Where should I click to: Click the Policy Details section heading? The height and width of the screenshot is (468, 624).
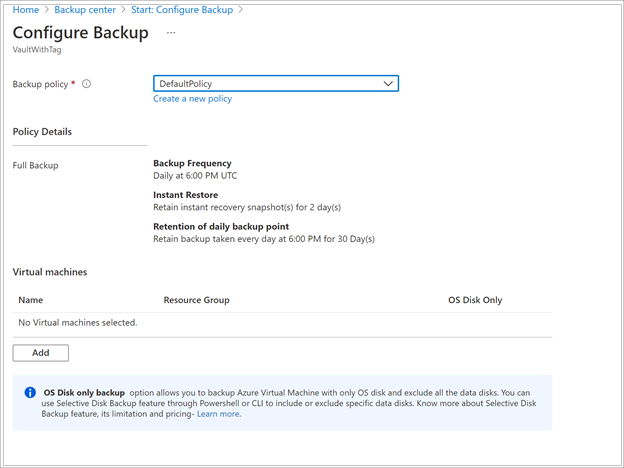[42, 131]
